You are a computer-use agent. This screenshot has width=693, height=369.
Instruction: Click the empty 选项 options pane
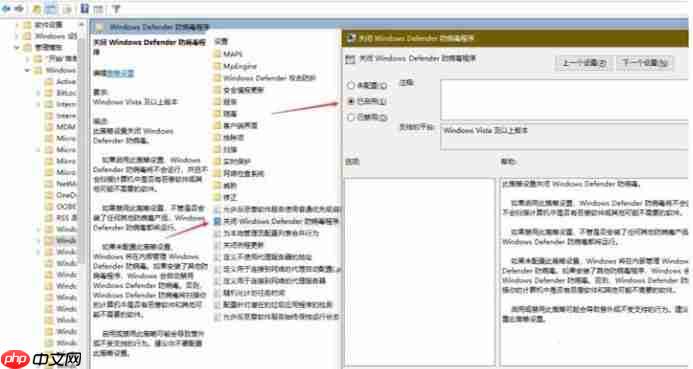[419, 271]
